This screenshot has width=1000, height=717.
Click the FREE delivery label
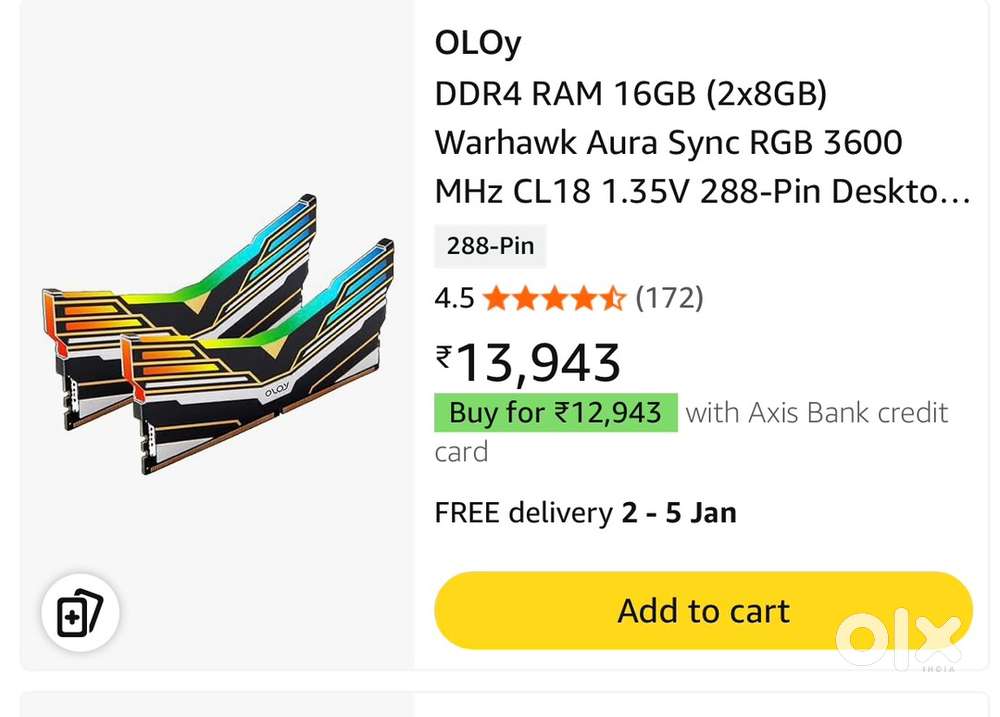click(523, 513)
